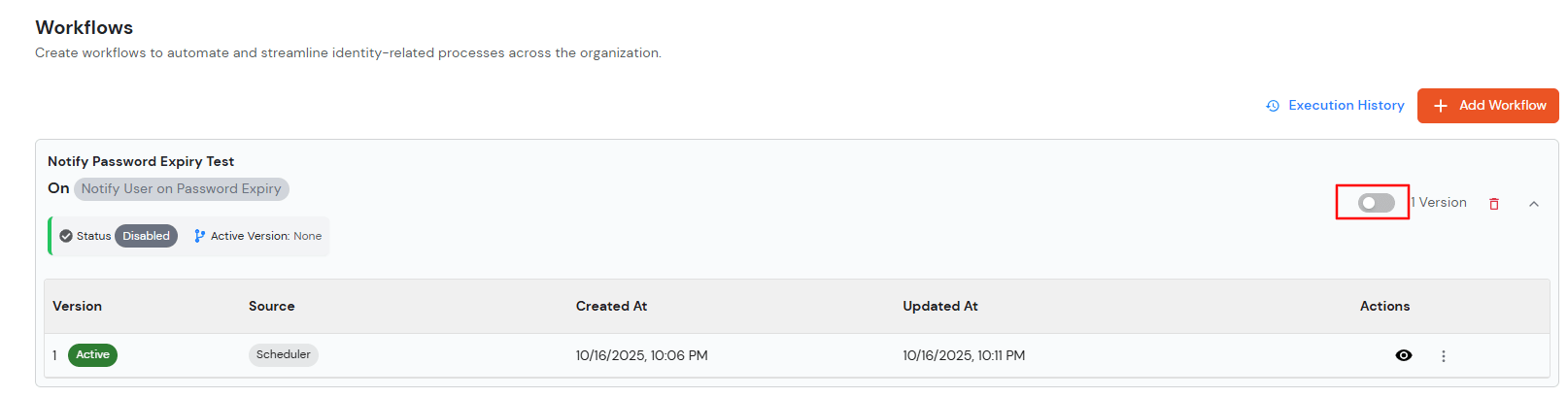Delete the Notify Password Expiry Test workflow
The width and height of the screenshot is (1568, 398).
(1494, 204)
